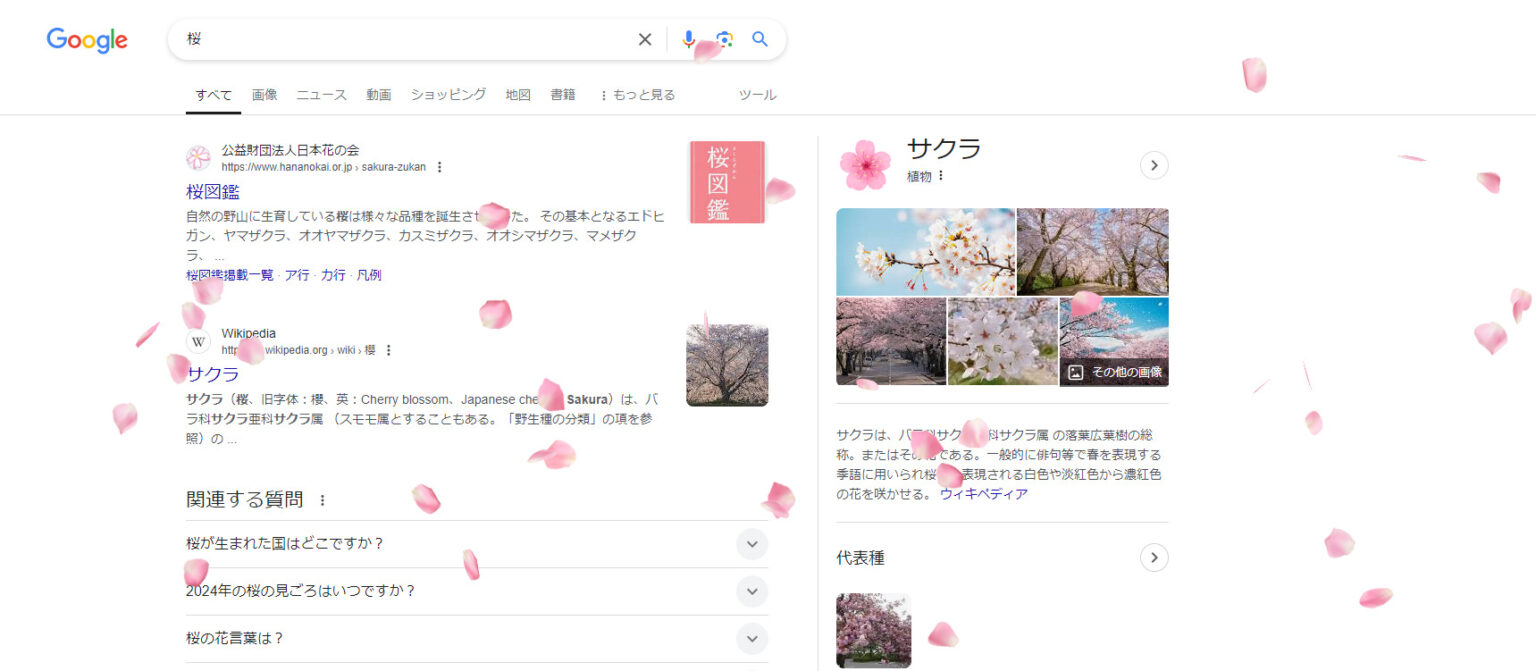Viewport: 1536px width, 671px height.
Task: Click the arrow next to サクラ title
Action: point(1154,165)
